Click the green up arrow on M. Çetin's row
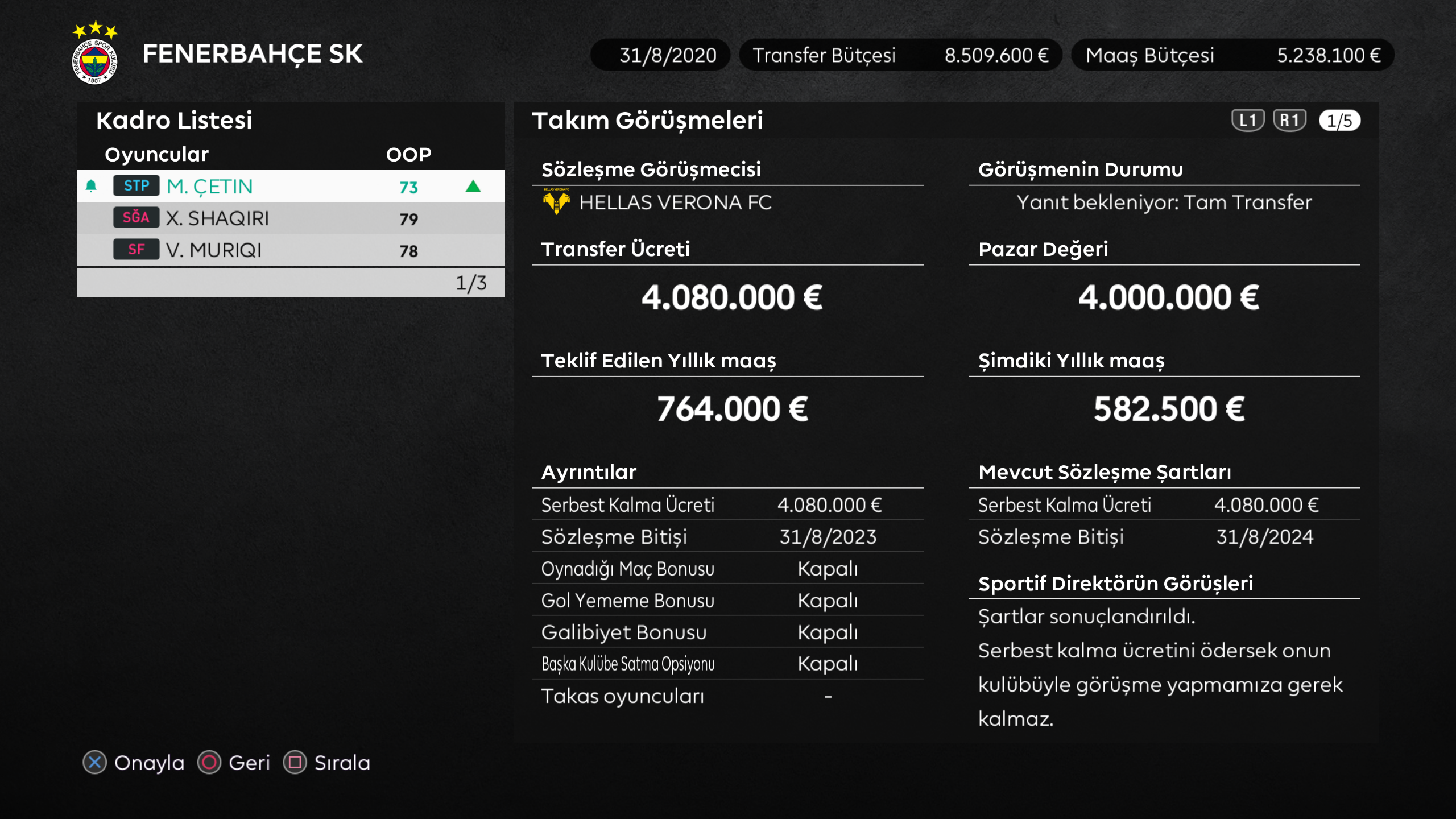1456x819 pixels. pyautogui.click(x=473, y=187)
